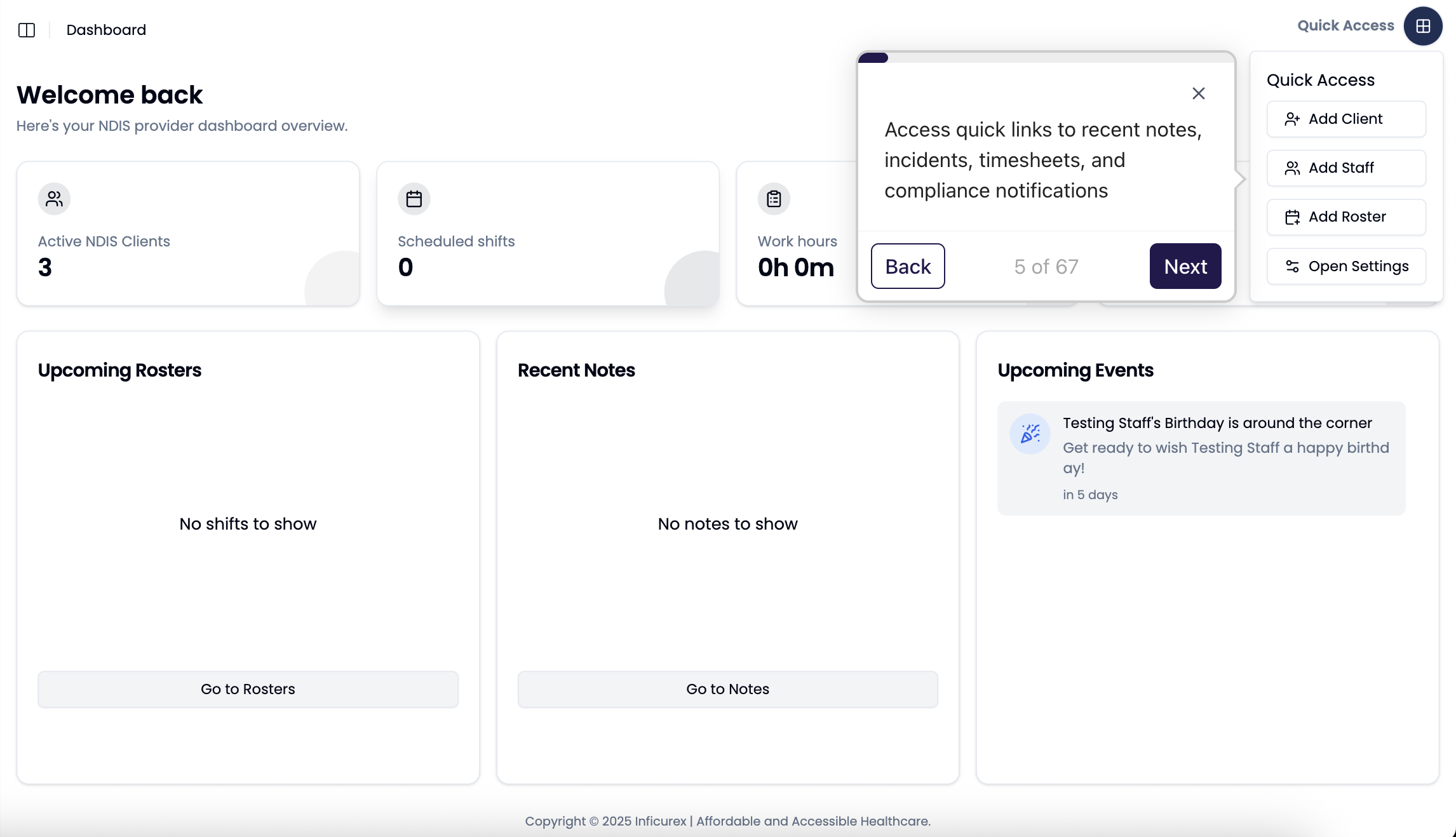Click the tour progress bar
Image resolution: width=1456 pixels, height=837 pixels.
1046,58
